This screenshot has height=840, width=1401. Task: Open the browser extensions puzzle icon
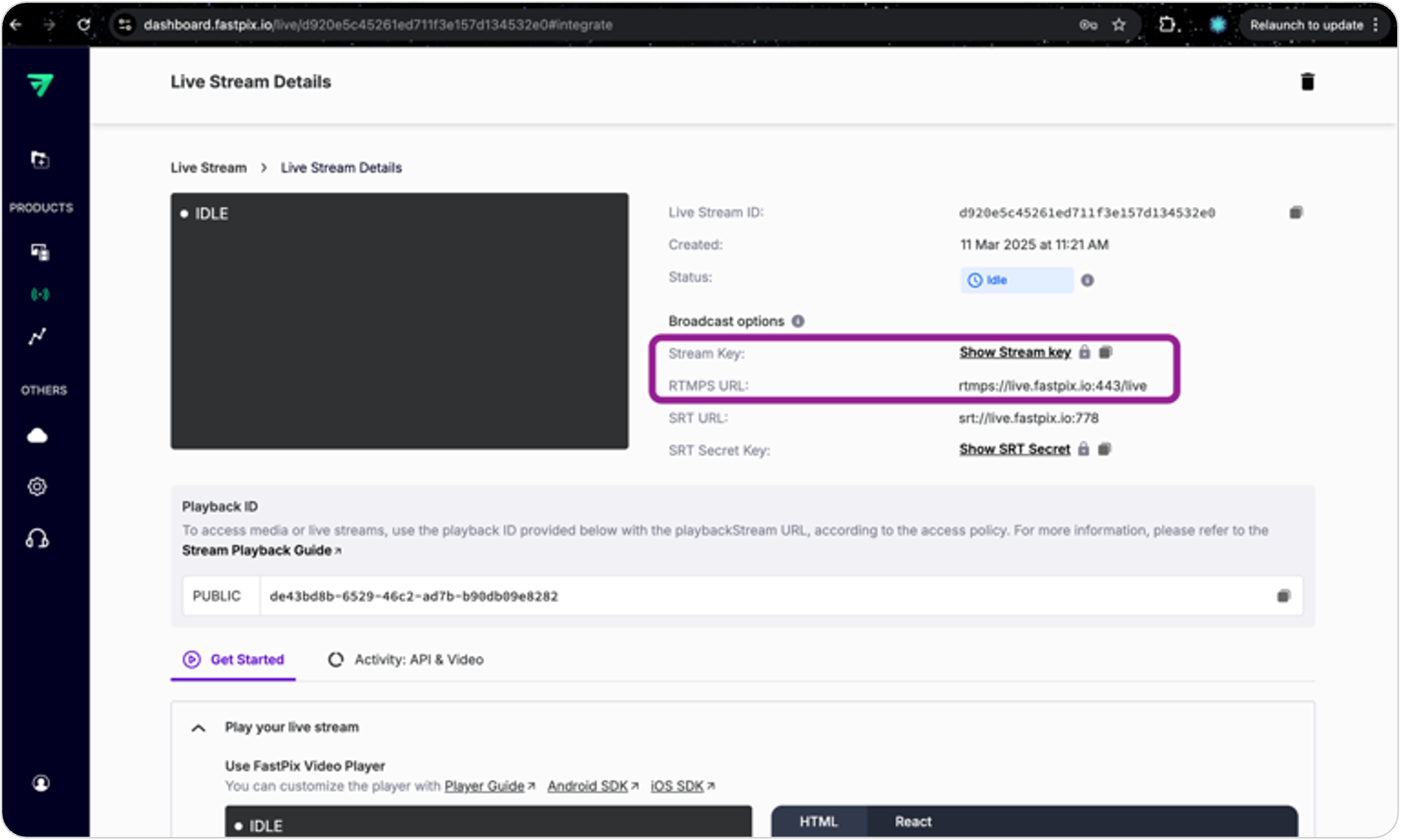1168,25
